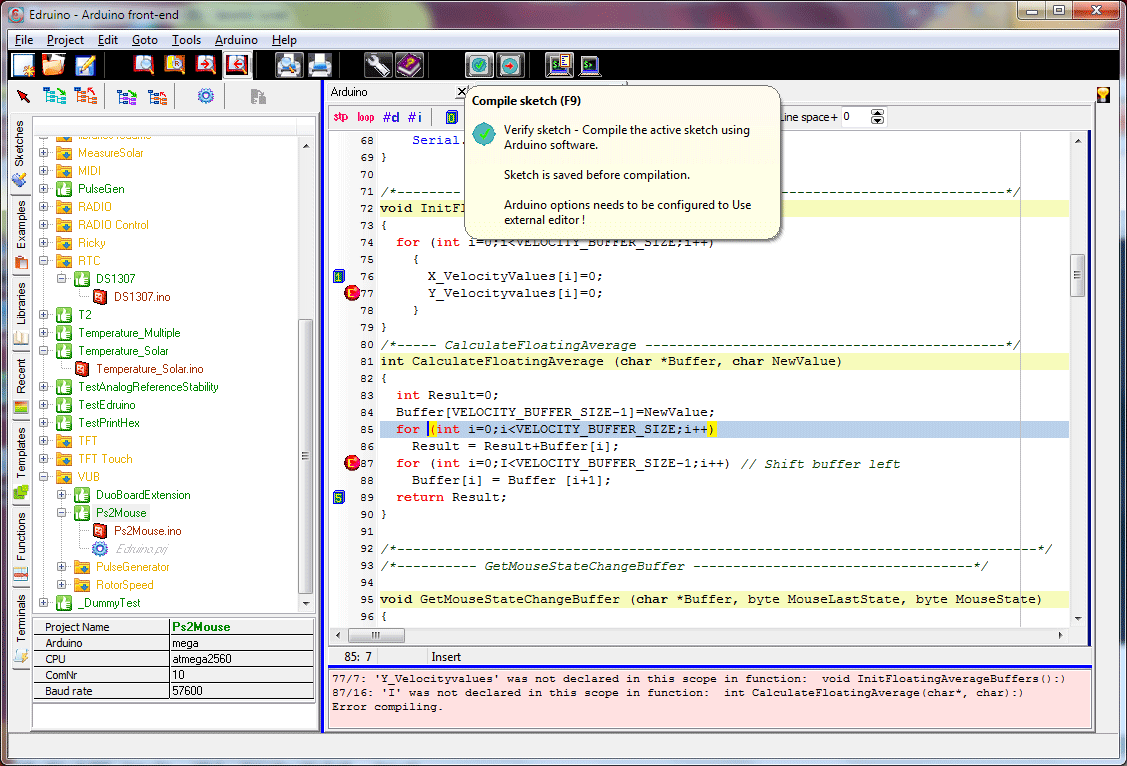Click the error marker on line 87

click(x=351, y=463)
